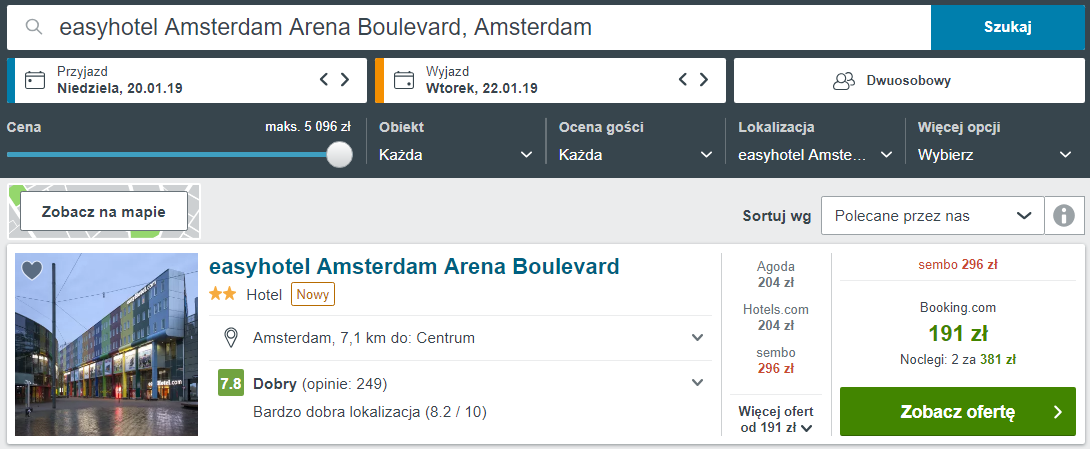Open the Sortuj wg dropdown
The width and height of the screenshot is (1090, 449).
point(931,215)
